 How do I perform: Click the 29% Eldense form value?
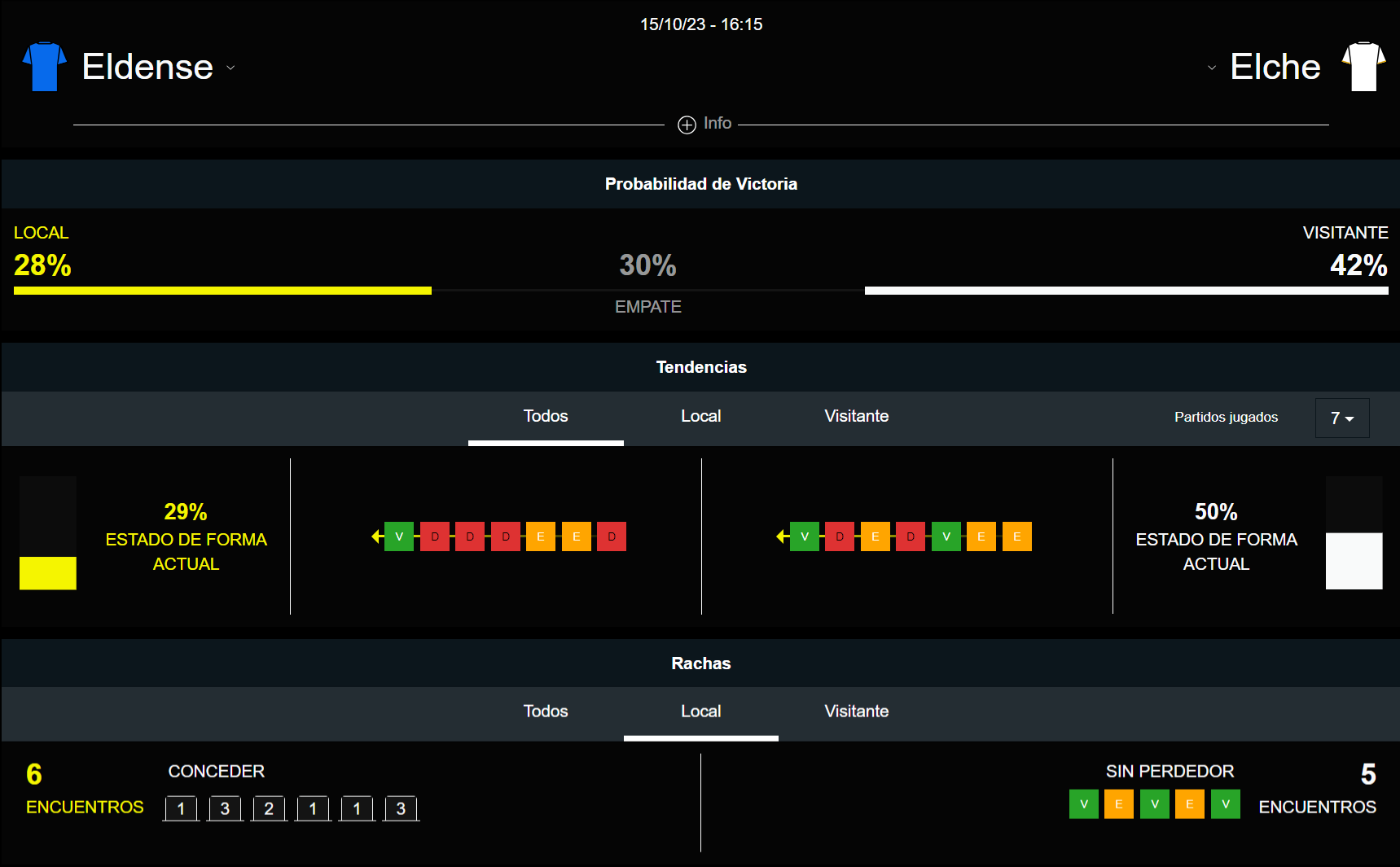click(186, 512)
